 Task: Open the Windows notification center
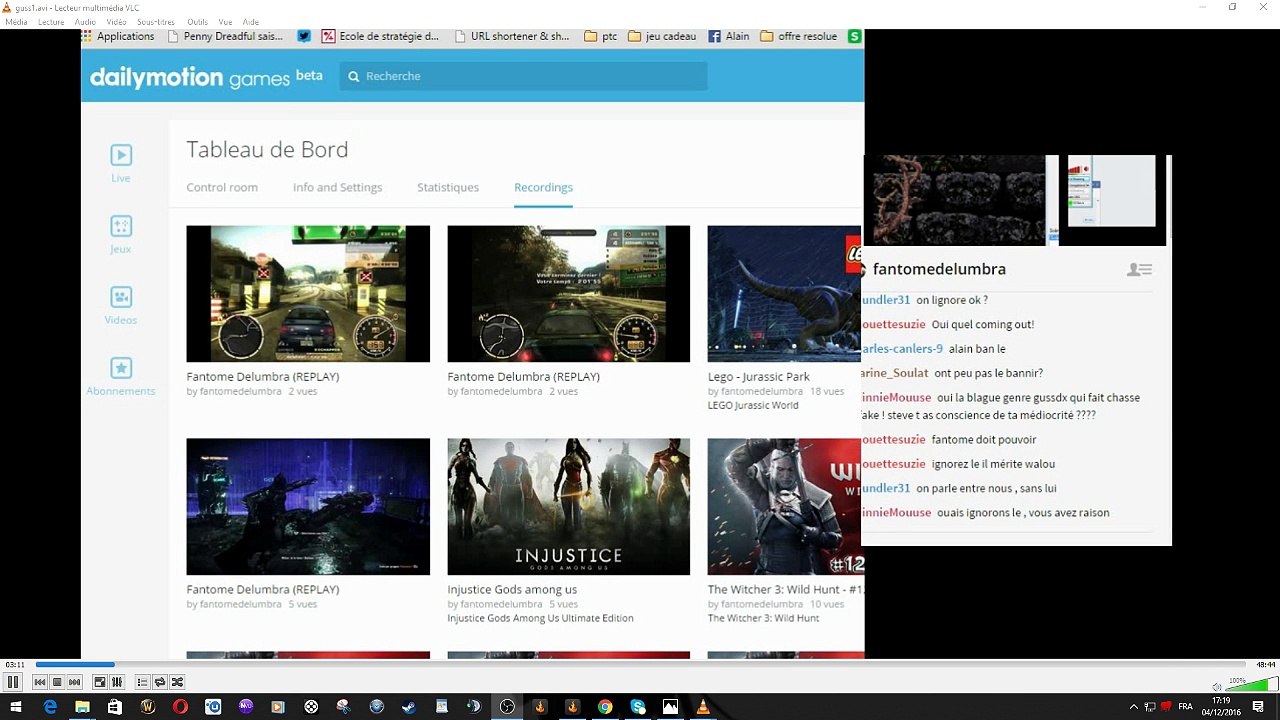1258,707
